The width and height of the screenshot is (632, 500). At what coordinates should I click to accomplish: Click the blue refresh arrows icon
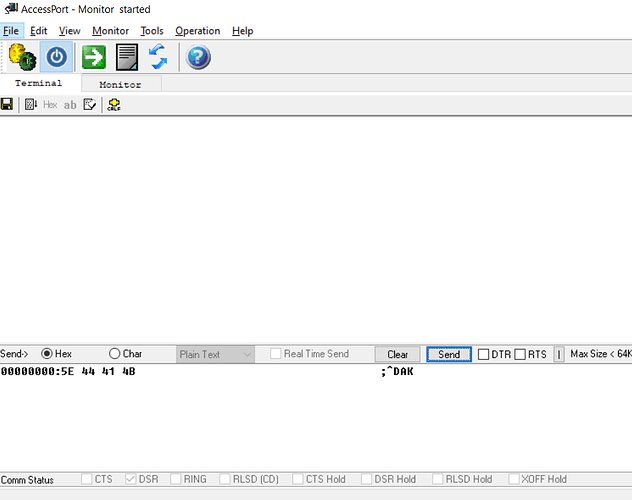[158, 57]
